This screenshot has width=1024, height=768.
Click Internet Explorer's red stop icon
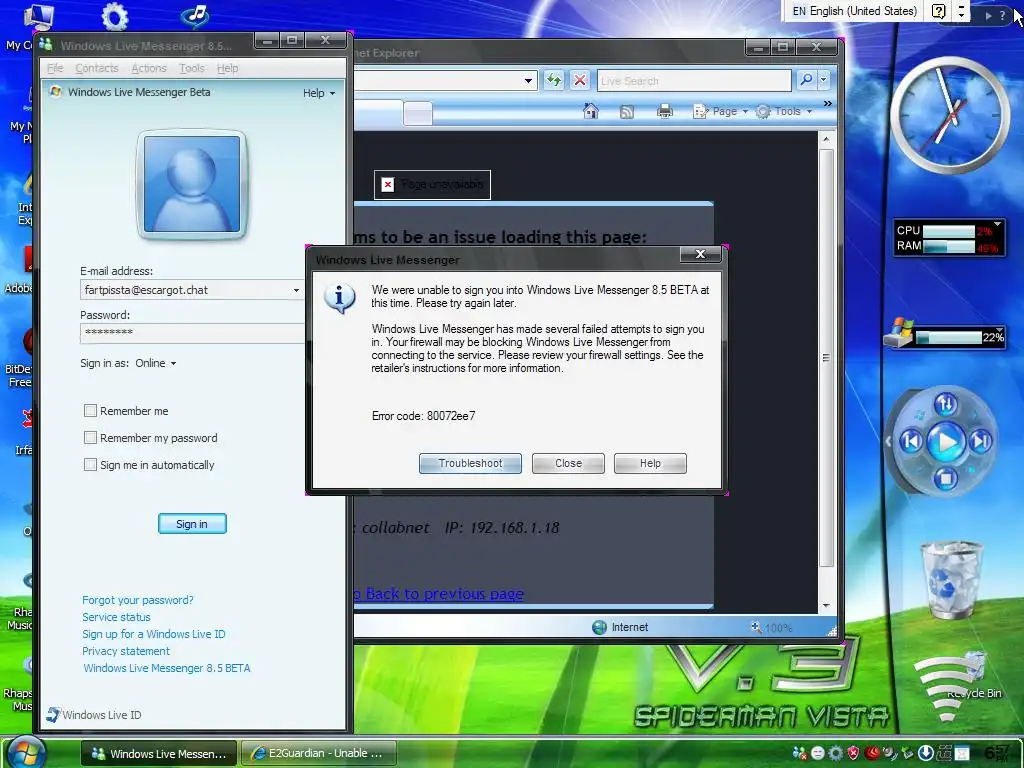point(579,80)
